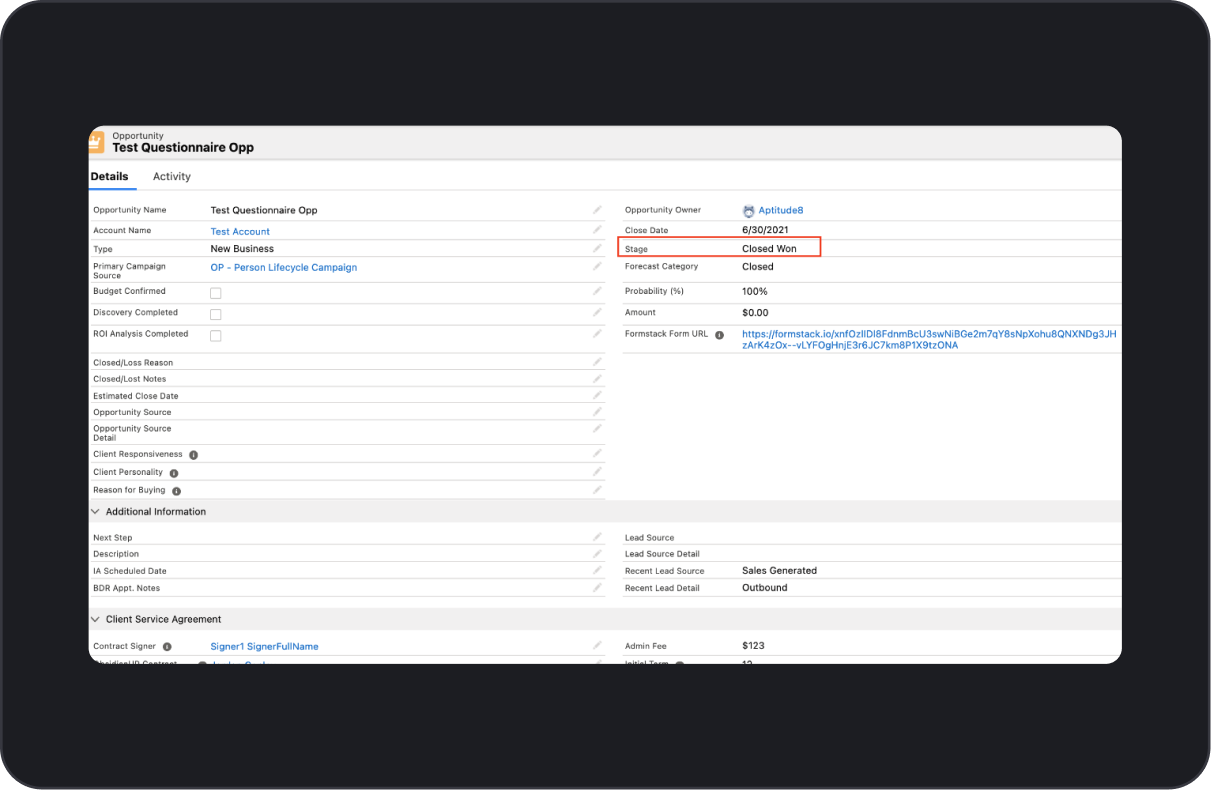Click the info icon next to Contract Signer
Image resolution: width=1211 pixels, height=790 pixels.
pos(167,646)
